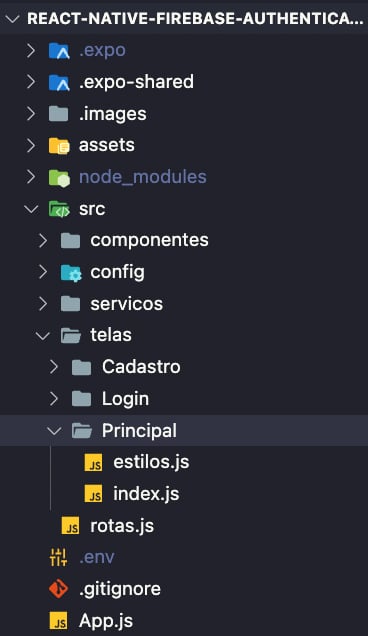
Task: Expand the servicos folder chevron
Action: click(x=43, y=304)
